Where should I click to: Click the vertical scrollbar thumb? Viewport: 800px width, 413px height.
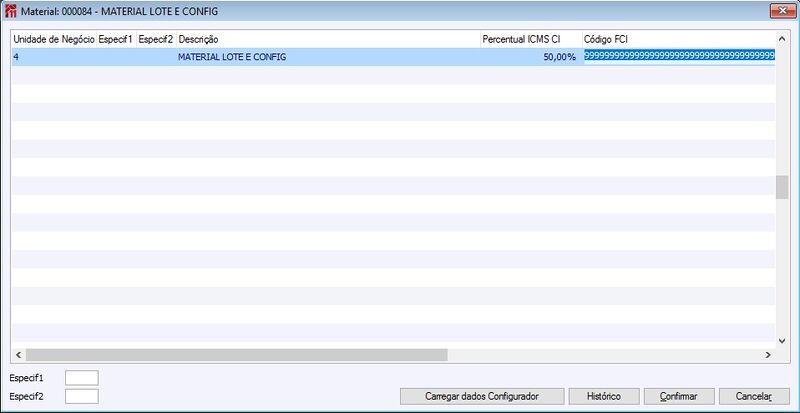point(782,187)
